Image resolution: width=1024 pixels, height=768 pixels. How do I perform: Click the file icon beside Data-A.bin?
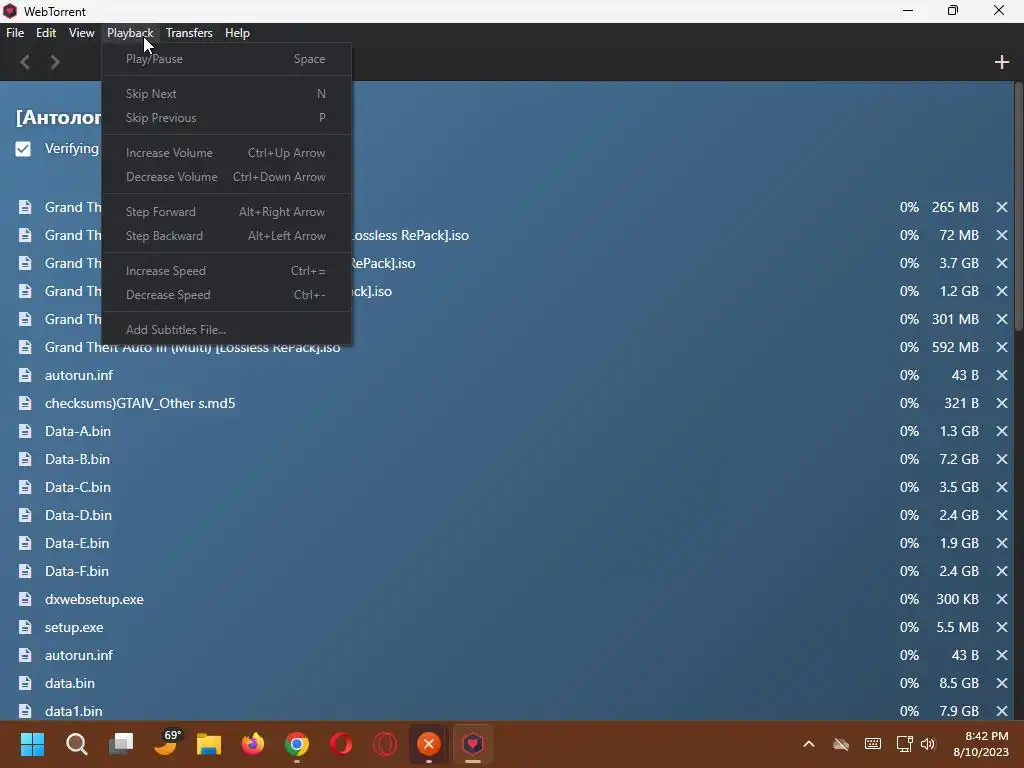pos(25,431)
